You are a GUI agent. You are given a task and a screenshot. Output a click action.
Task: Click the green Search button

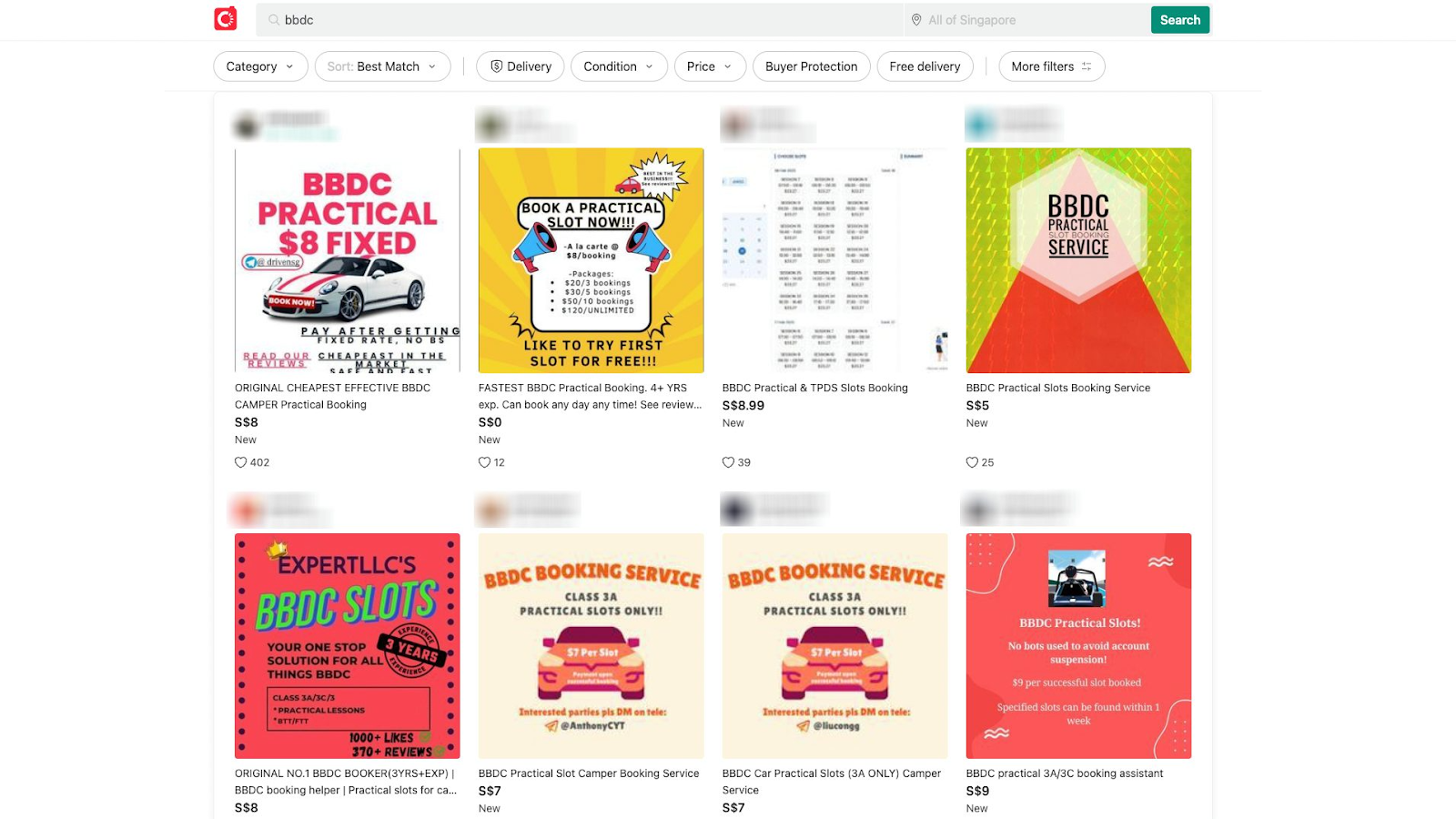(x=1180, y=20)
